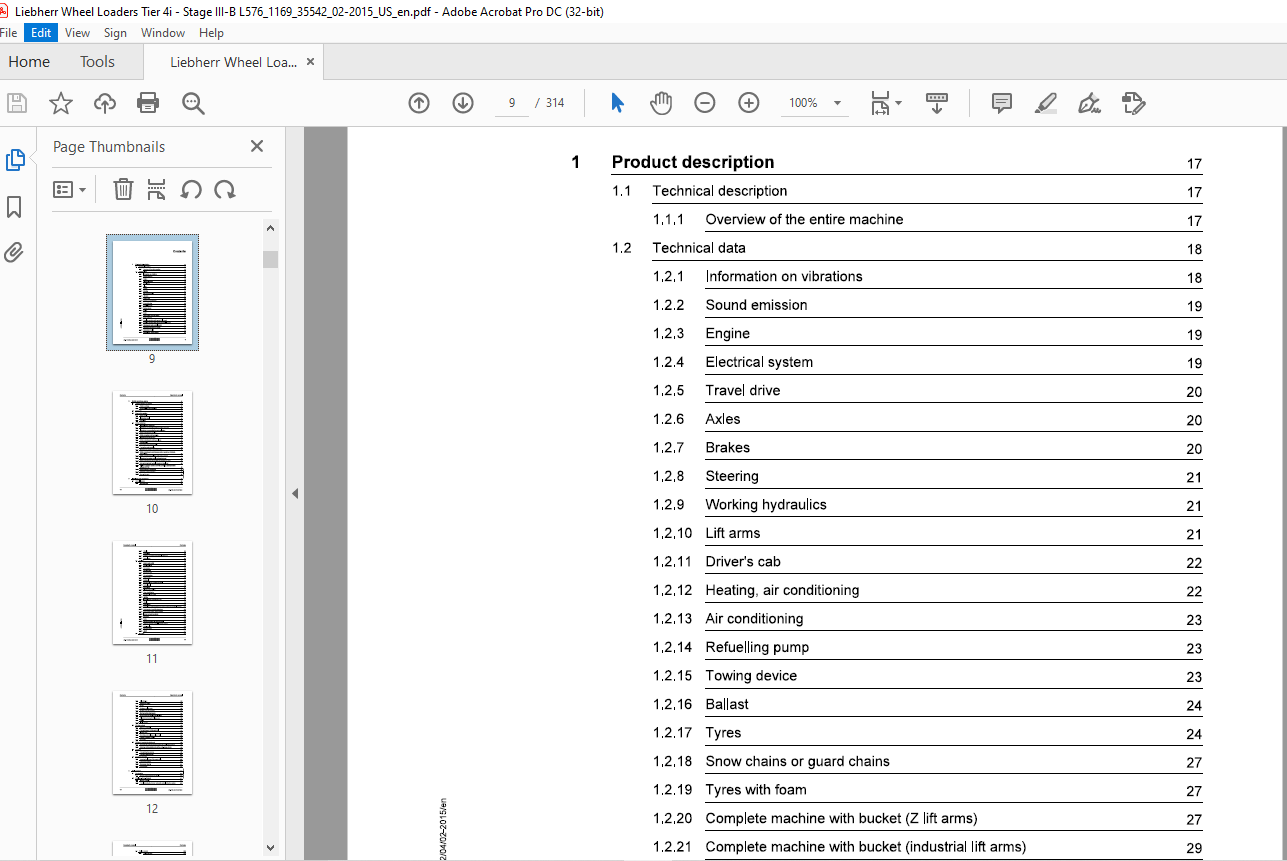Image resolution: width=1287 pixels, height=861 pixels.
Task: Add a sticky note comment
Action: click(1002, 103)
